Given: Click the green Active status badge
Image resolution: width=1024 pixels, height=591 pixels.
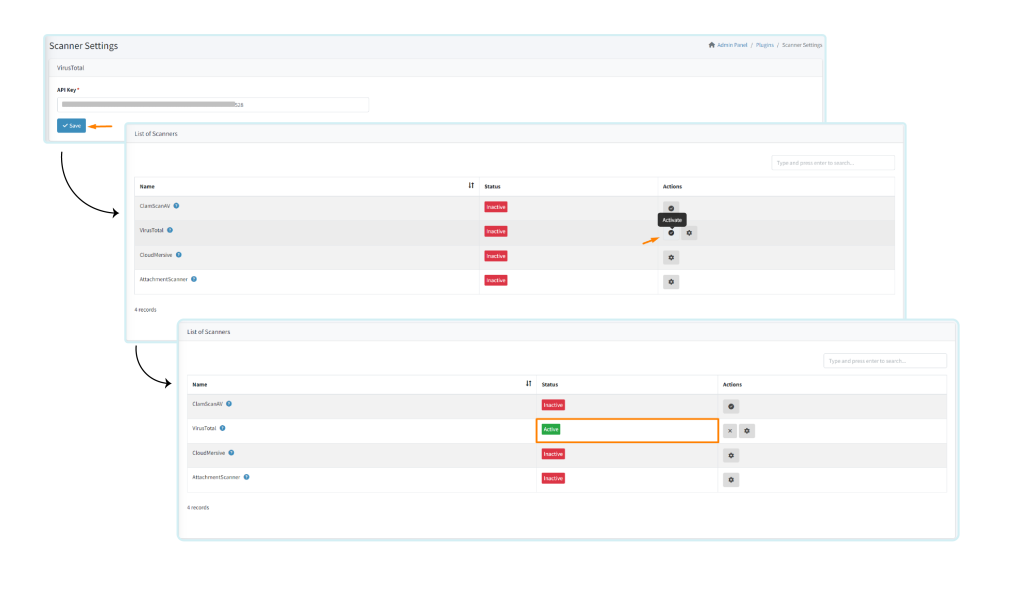Looking at the screenshot, I should pyautogui.click(x=550, y=429).
